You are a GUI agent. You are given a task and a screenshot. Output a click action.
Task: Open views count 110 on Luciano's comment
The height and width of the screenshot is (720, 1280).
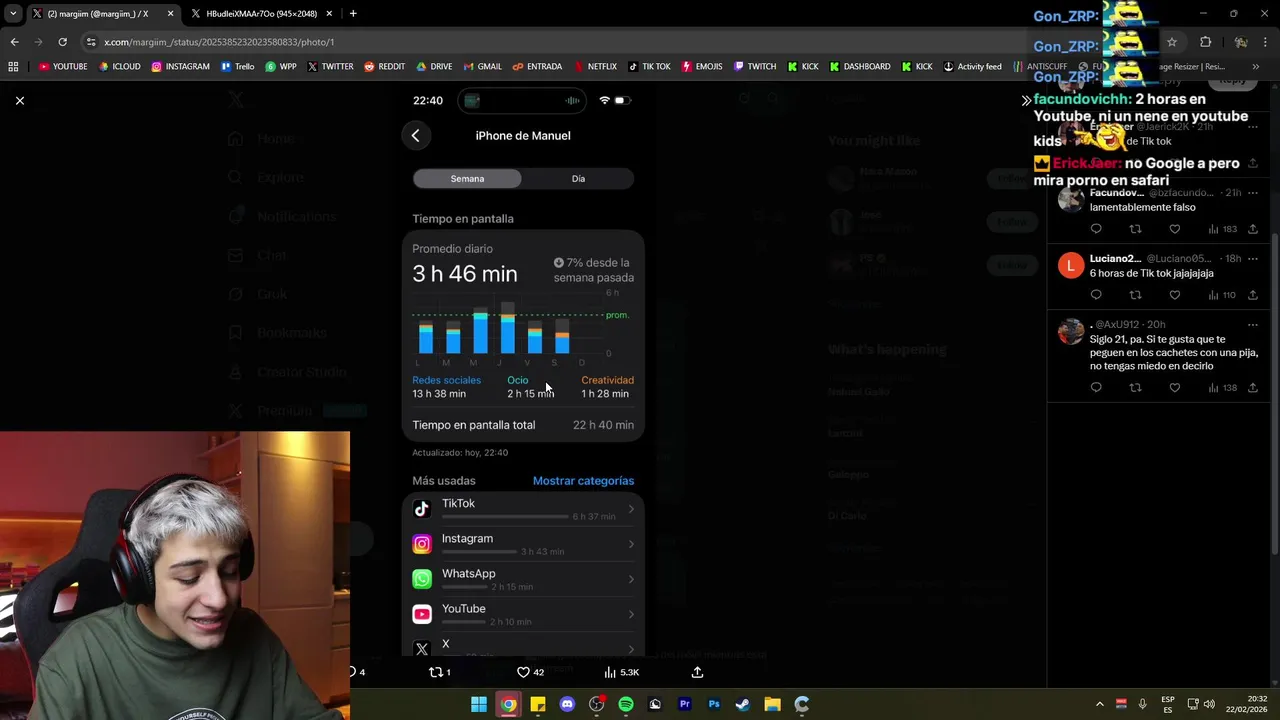pos(1222,295)
